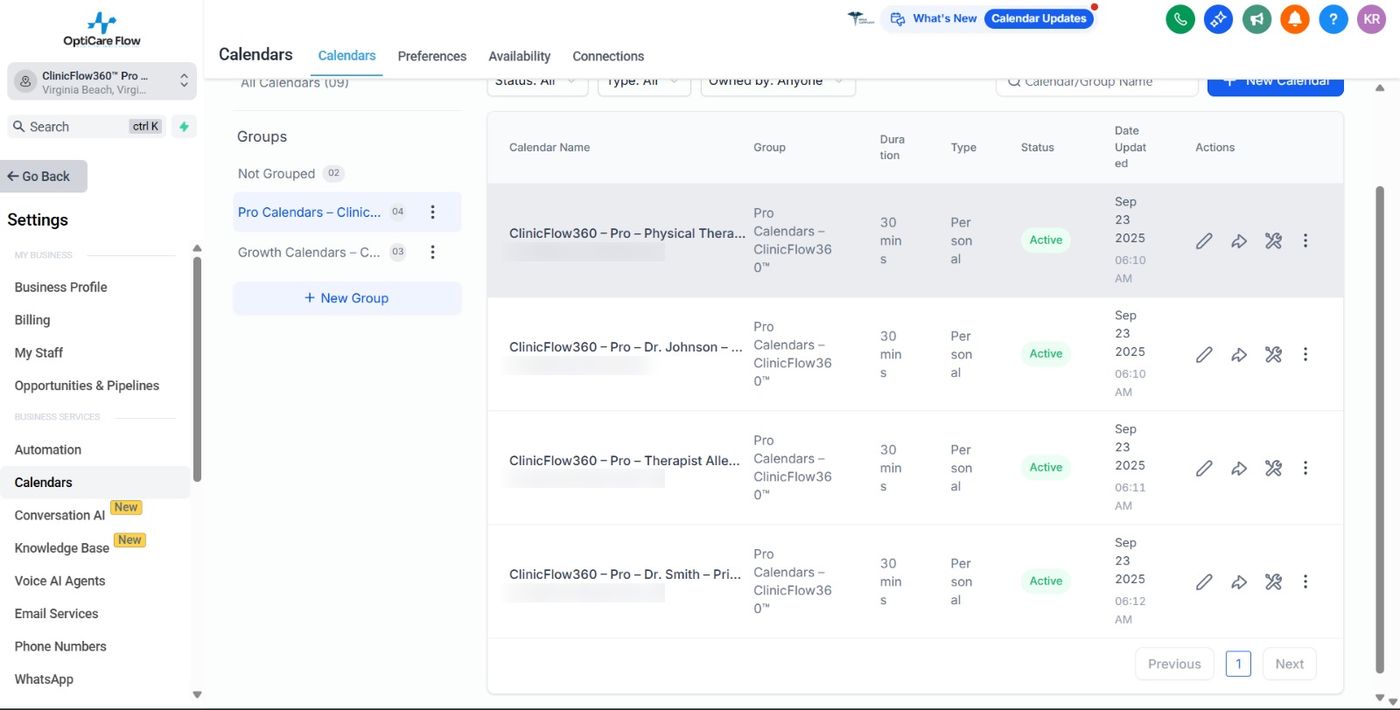Open Pro Calendars group three-dot menu

[x=433, y=212]
